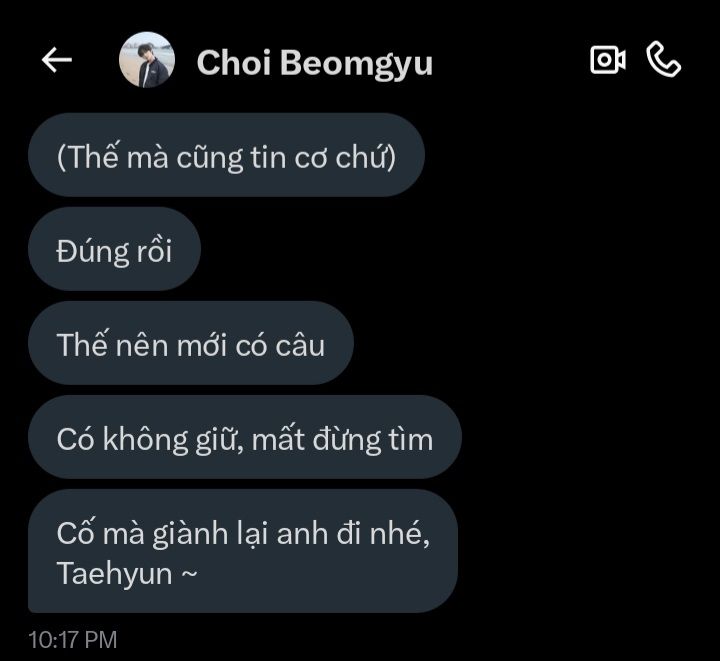This screenshot has height=661, width=720.
Task: Click the word 'Beomgyu' in the header
Action: click(x=356, y=63)
